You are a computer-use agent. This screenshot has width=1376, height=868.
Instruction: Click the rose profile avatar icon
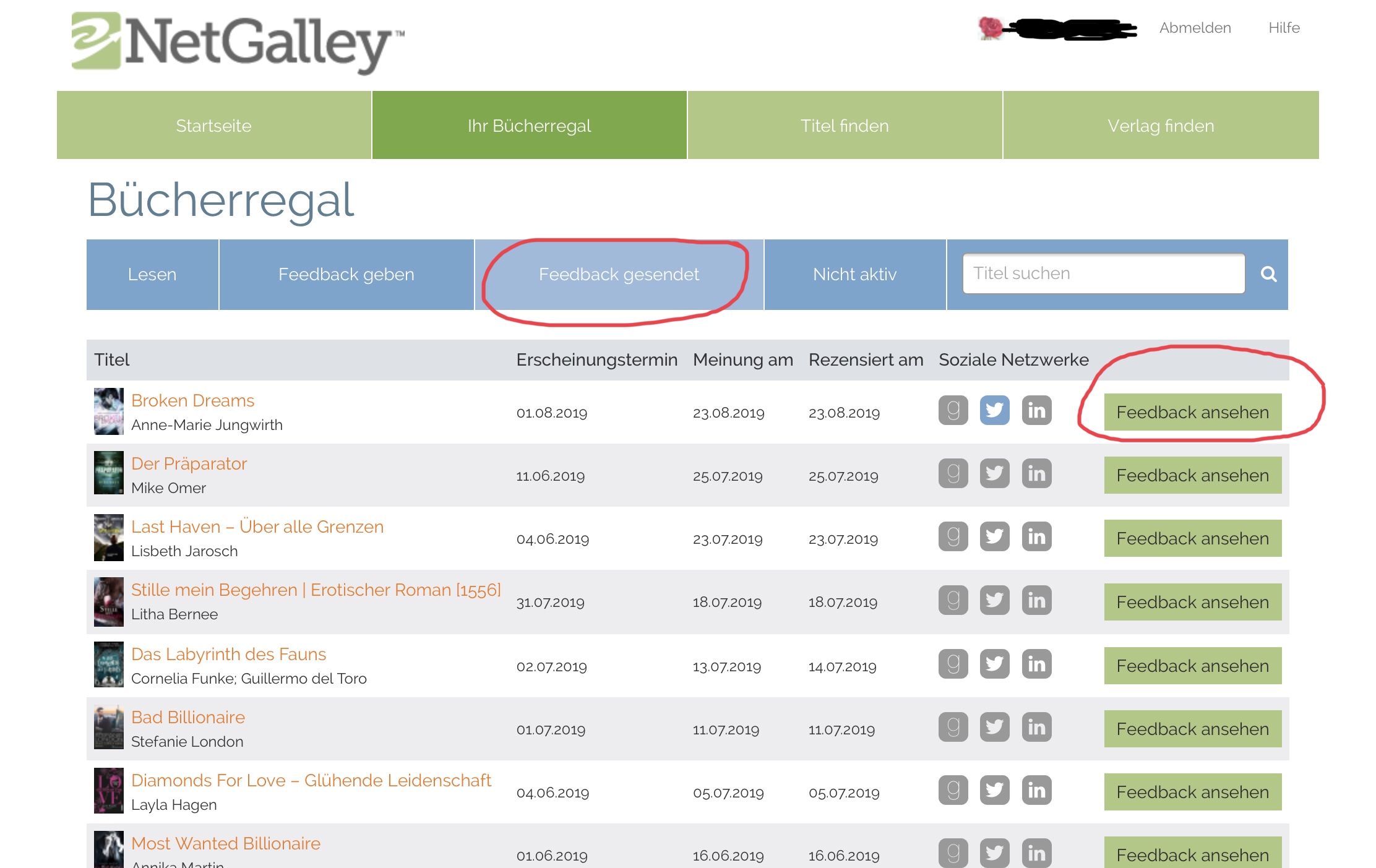tap(990, 28)
